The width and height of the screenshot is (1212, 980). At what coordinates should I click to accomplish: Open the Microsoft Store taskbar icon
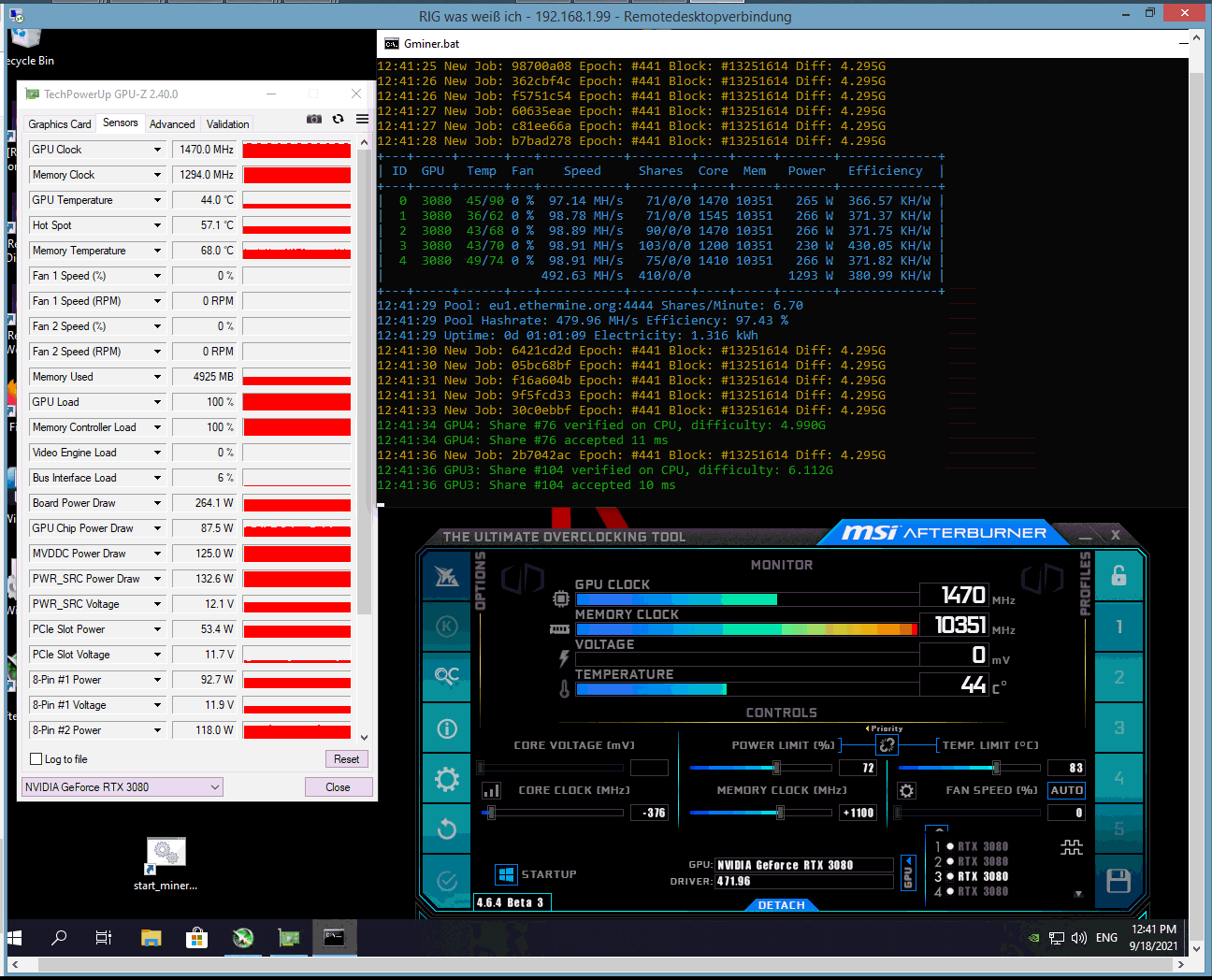(196, 937)
